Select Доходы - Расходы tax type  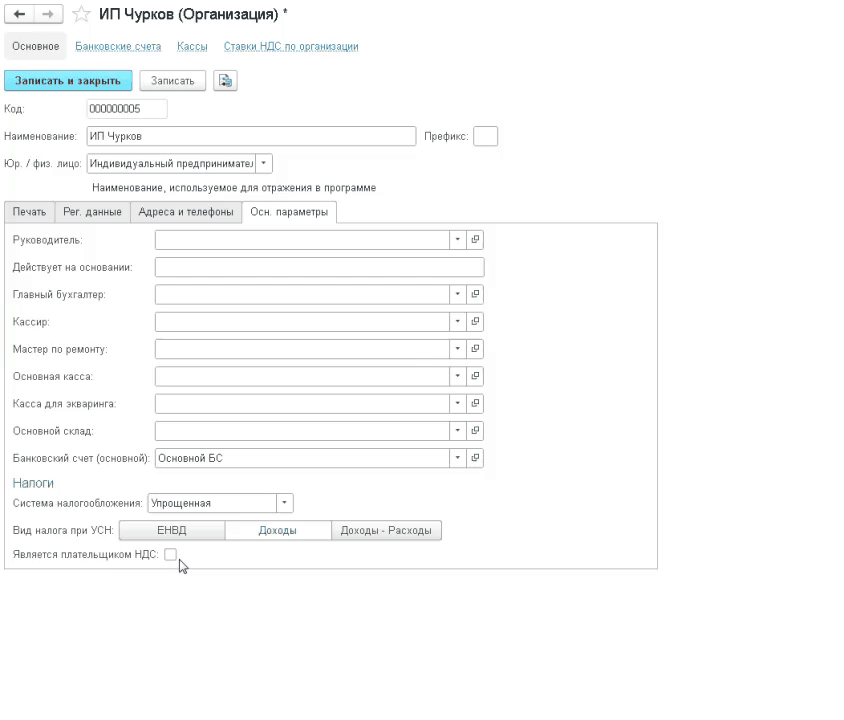pyautogui.click(x=386, y=531)
